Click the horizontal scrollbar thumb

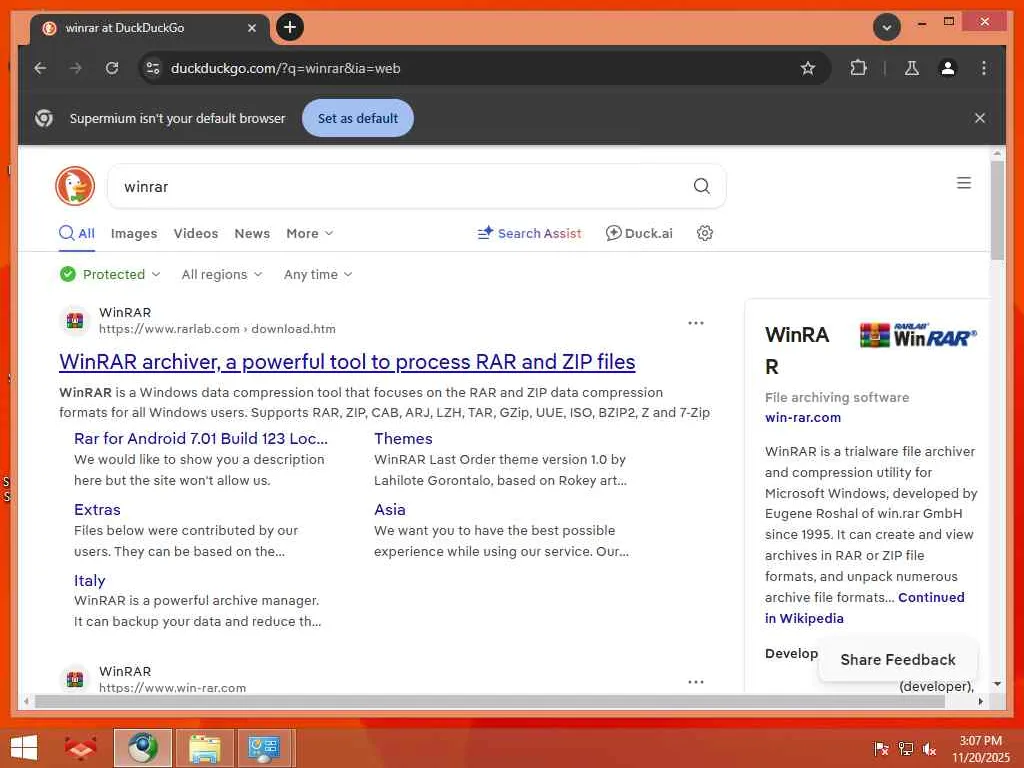490,701
